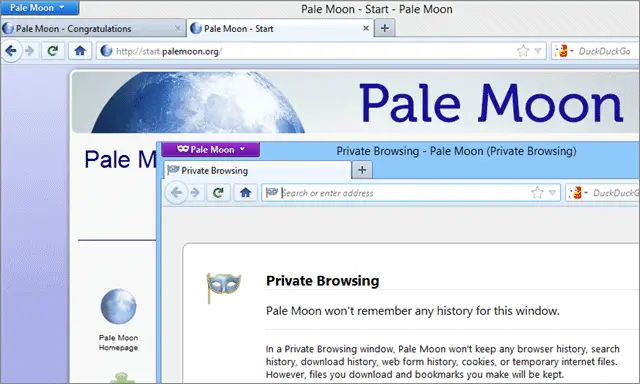Click the Pale Moon Homepage link text
This screenshot has width=640, height=384.
(x=118, y=343)
